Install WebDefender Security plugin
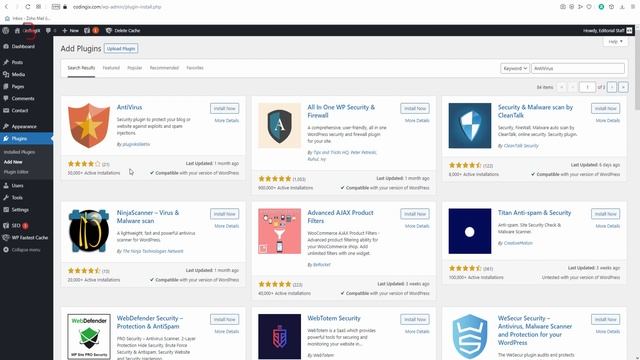This screenshot has width=640, height=360. pos(224,320)
